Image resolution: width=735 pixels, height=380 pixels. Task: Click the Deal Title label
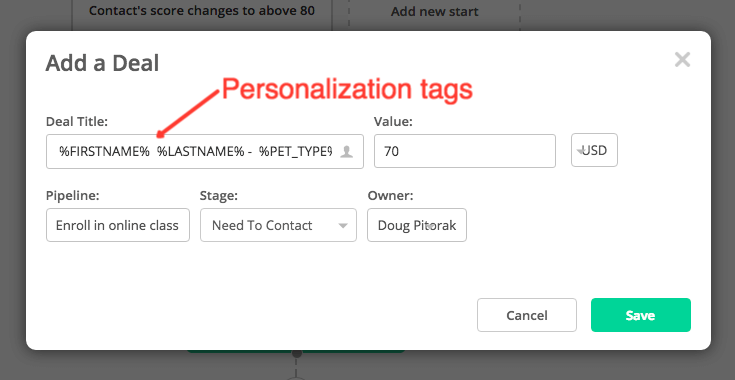(x=77, y=122)
